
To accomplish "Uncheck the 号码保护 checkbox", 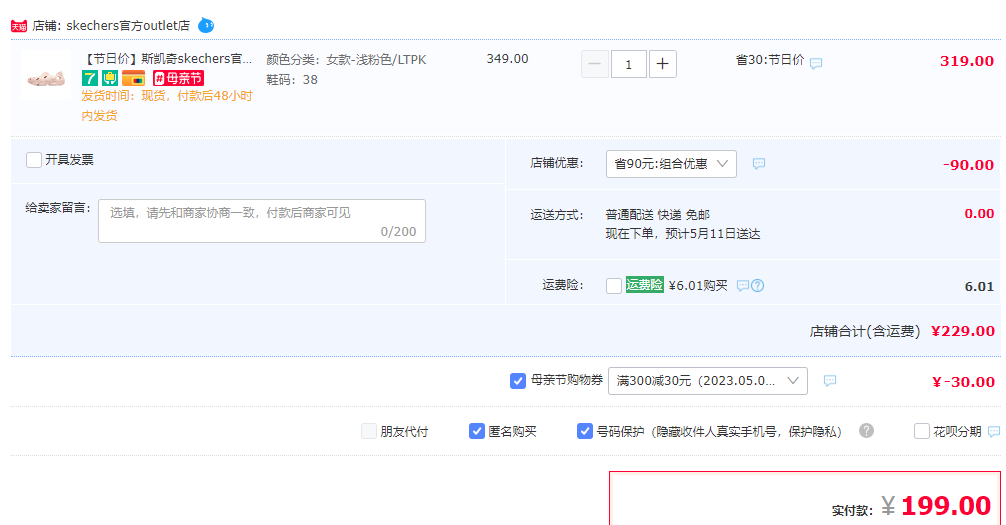I will (x=584, y=431).
